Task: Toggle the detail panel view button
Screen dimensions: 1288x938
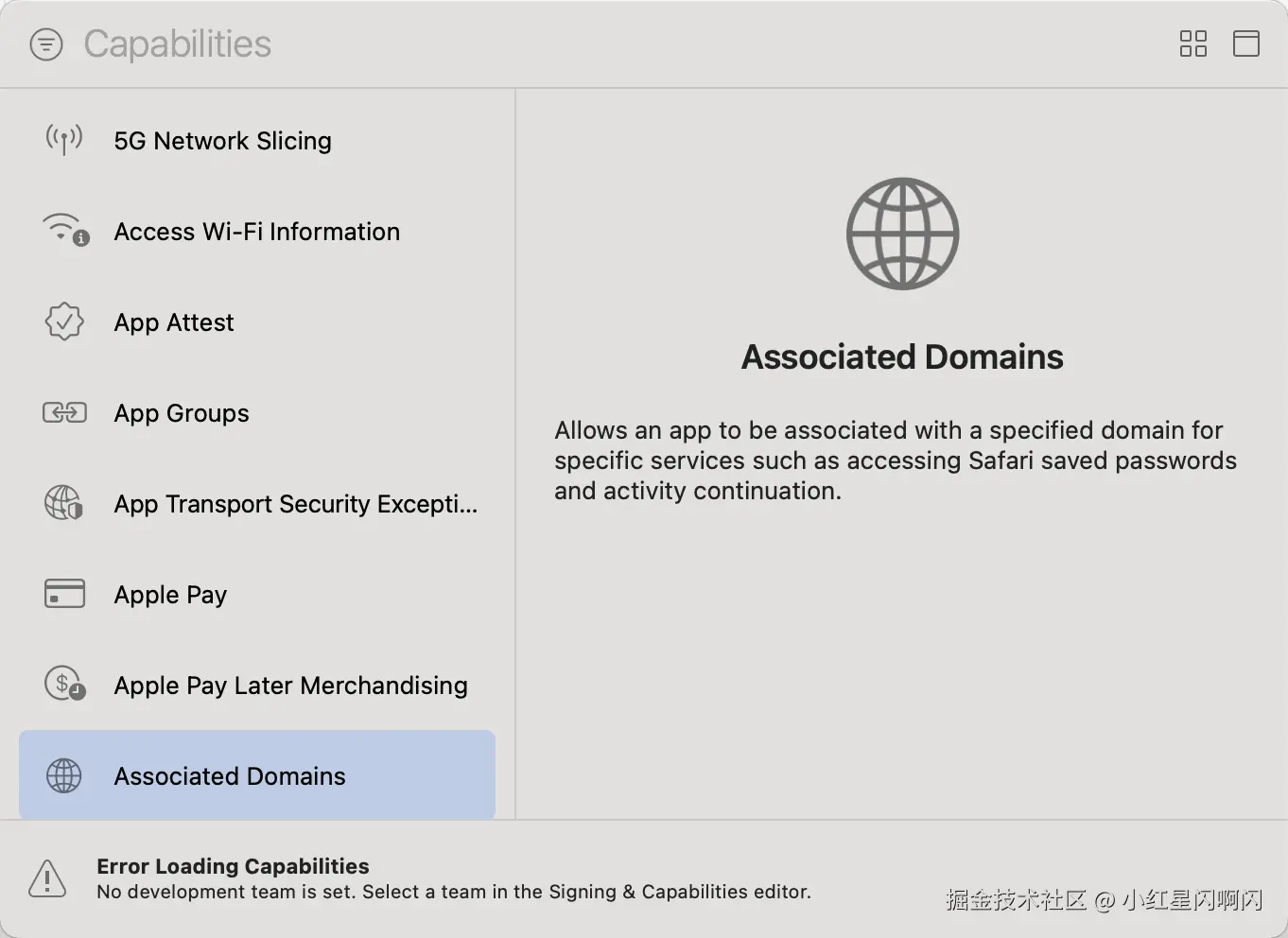Action: click(x=1245, y=43)
